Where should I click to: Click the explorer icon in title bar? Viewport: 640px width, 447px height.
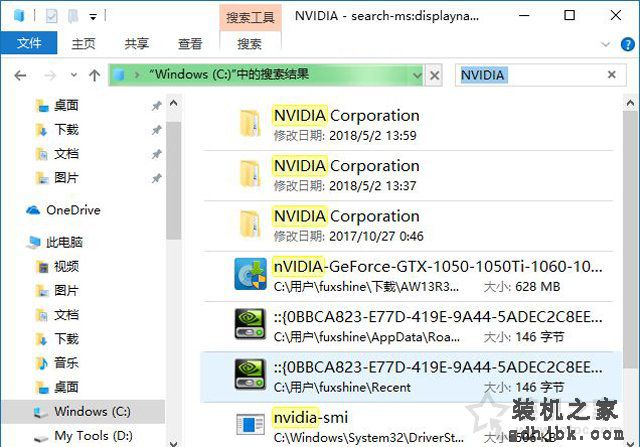19,16
